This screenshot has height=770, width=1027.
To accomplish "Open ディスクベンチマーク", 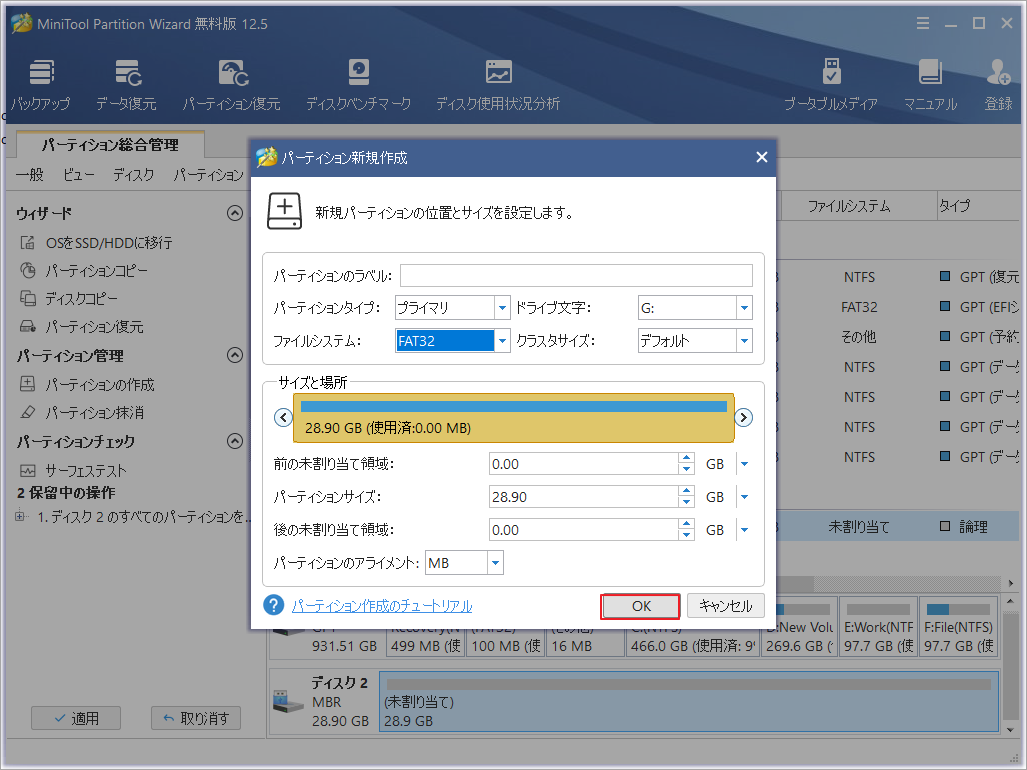I will tap(358, 80).
